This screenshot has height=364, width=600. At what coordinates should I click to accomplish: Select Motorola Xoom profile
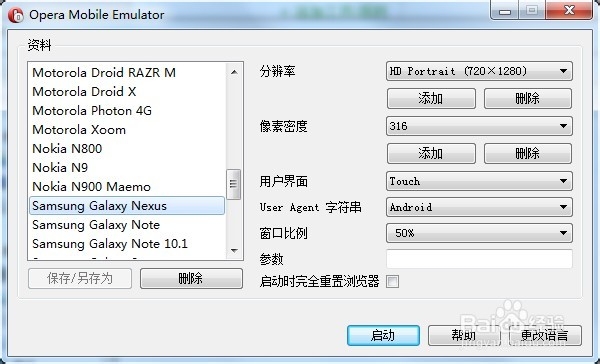[127, 130]
